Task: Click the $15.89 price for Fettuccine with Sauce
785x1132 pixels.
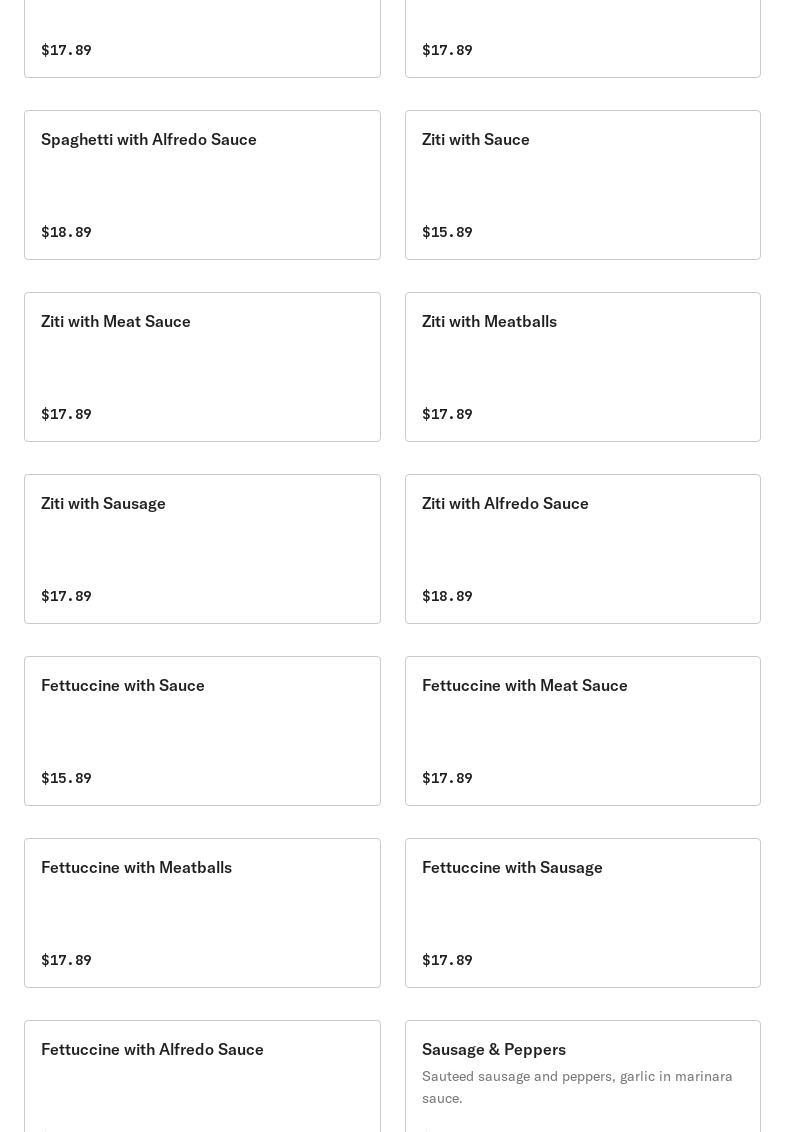Action: click(x=66, y=778)
